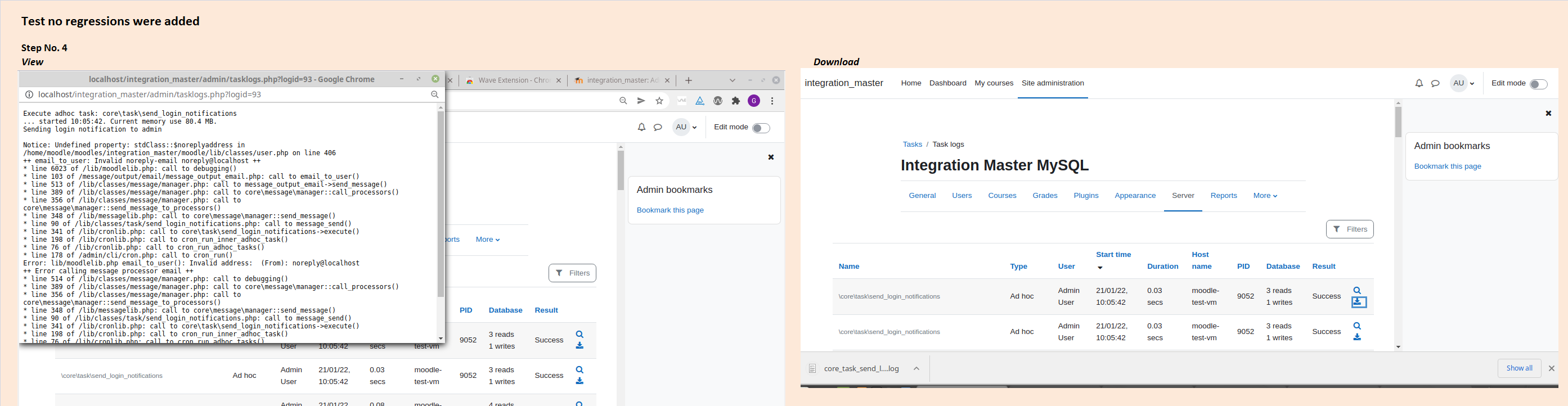Screen dimensions: 1568x406
Task: Click the site info icon in the tasklogs popup
Action: pos(29,94)
